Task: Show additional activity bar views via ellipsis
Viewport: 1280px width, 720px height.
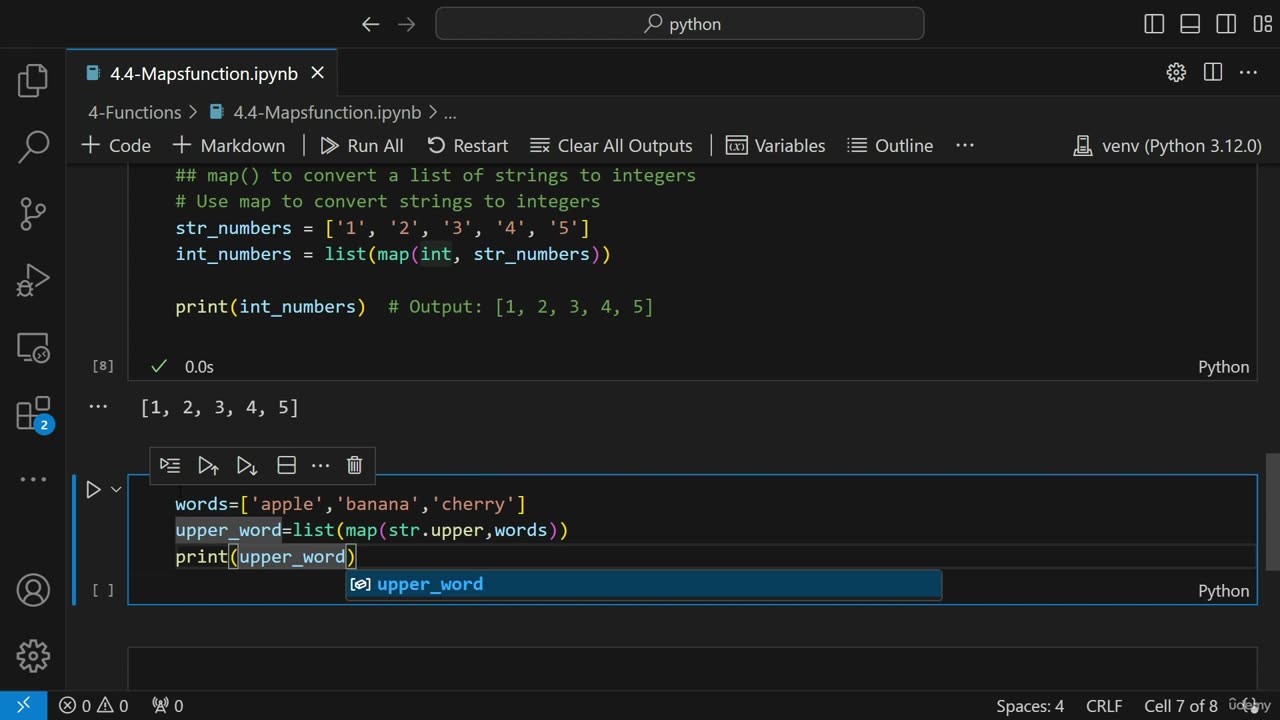Action: (33, 480)
